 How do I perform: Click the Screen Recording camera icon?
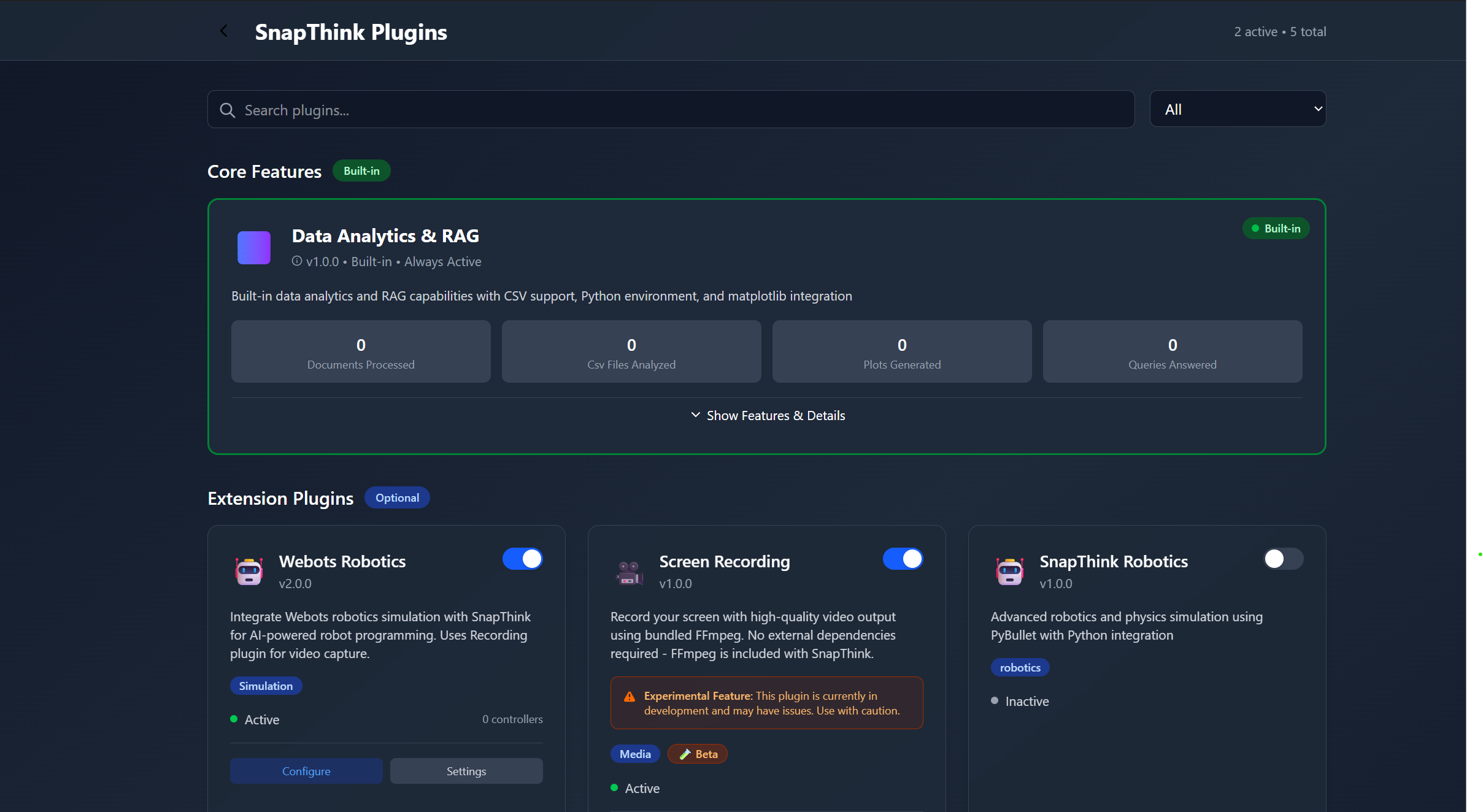[629, 573]
